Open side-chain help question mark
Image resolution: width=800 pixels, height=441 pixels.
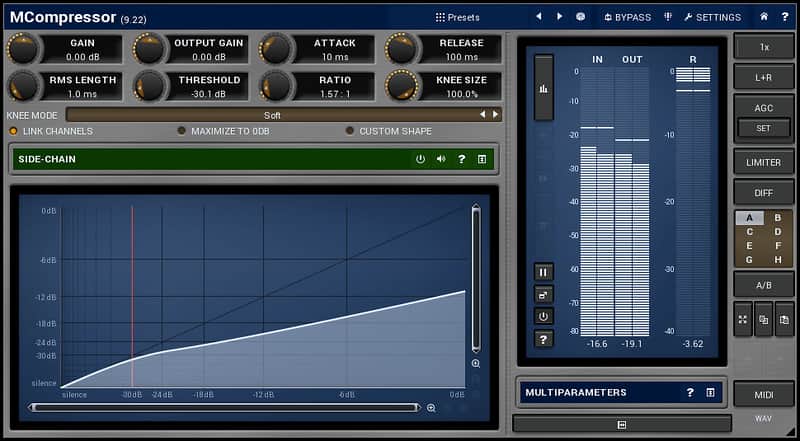pyautogui.click(x=461, y=159)
